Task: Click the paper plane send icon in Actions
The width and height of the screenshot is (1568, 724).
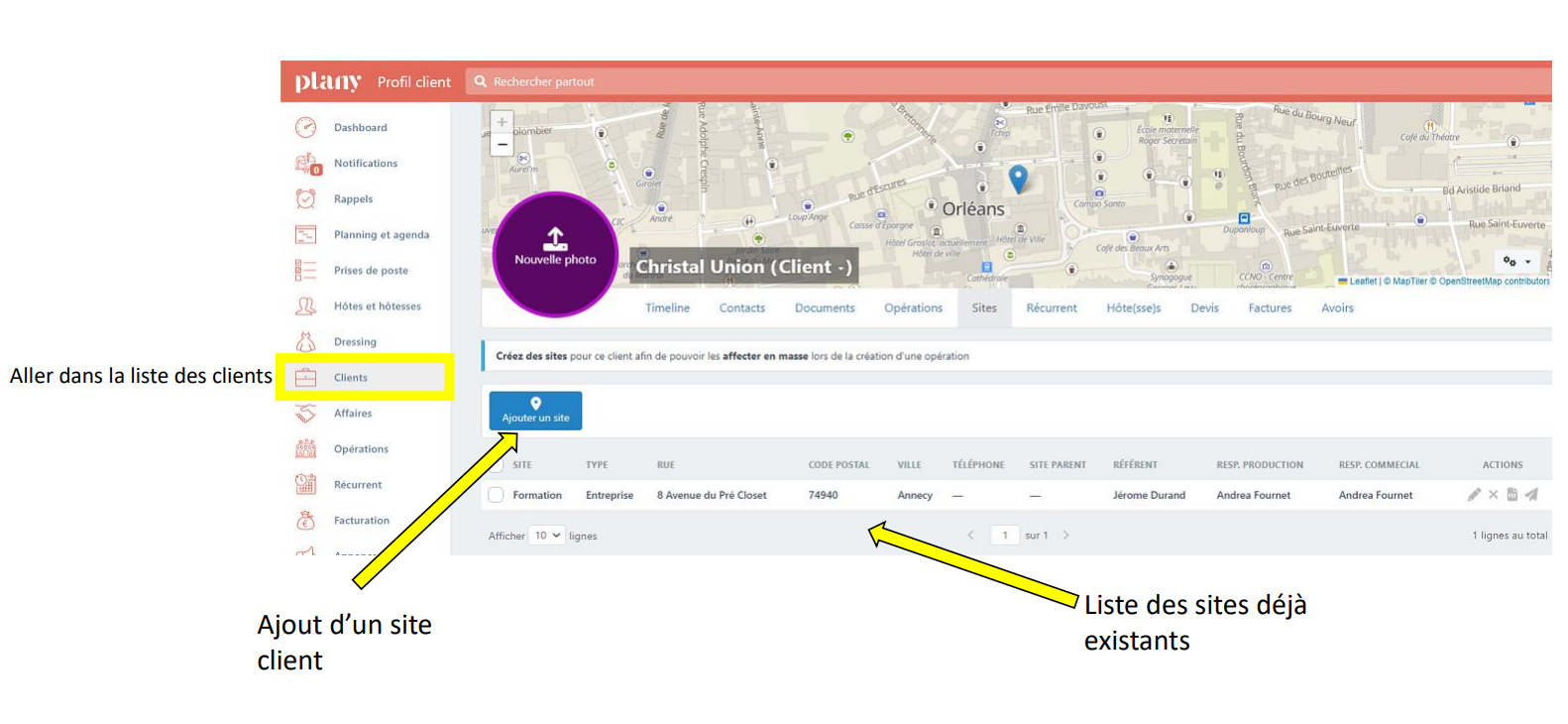Action: 1531,494
